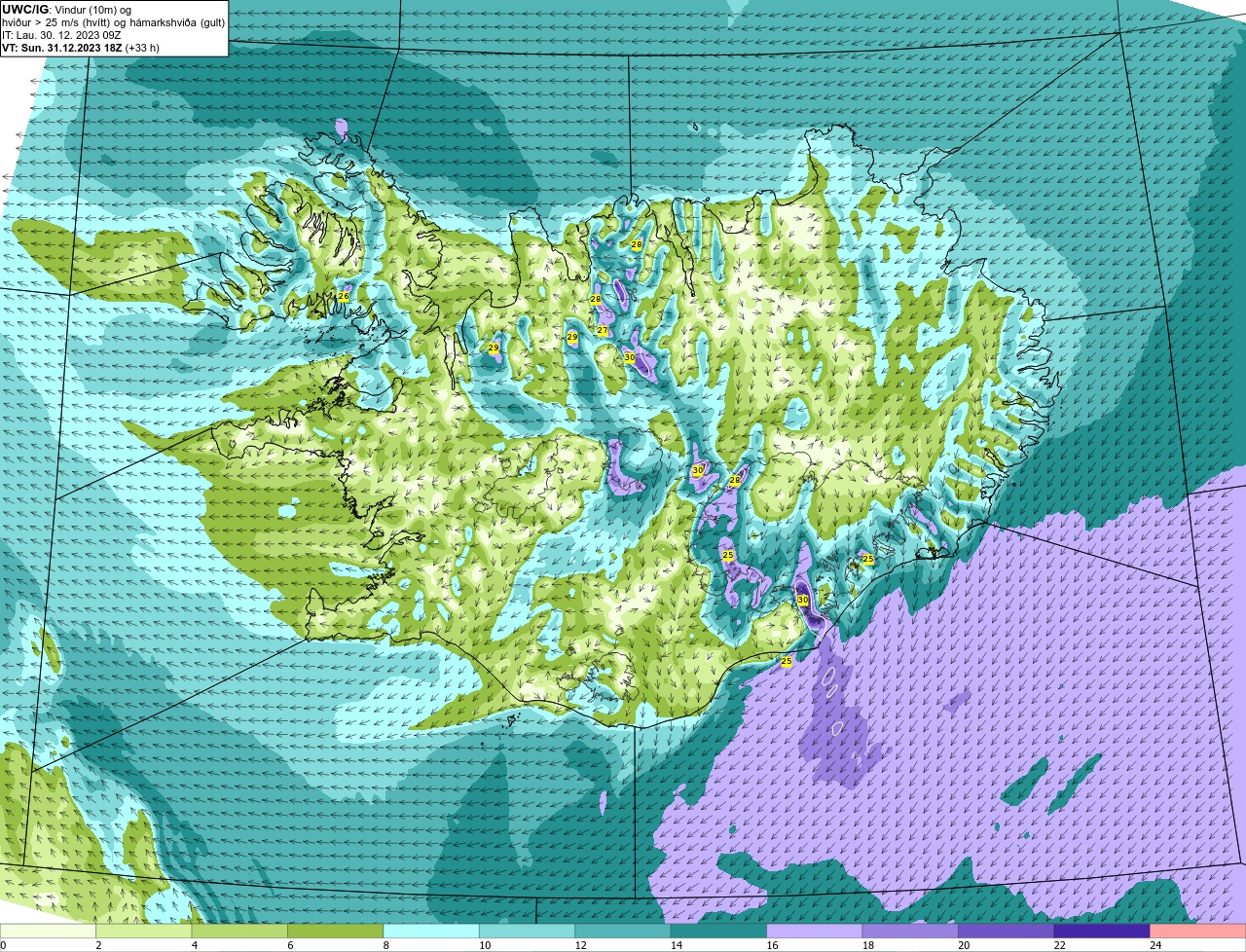This screenshot has height=952, width=1246.
Task: Click the 12–14 m/s teal legend swatch
Action: pos(623,931)
